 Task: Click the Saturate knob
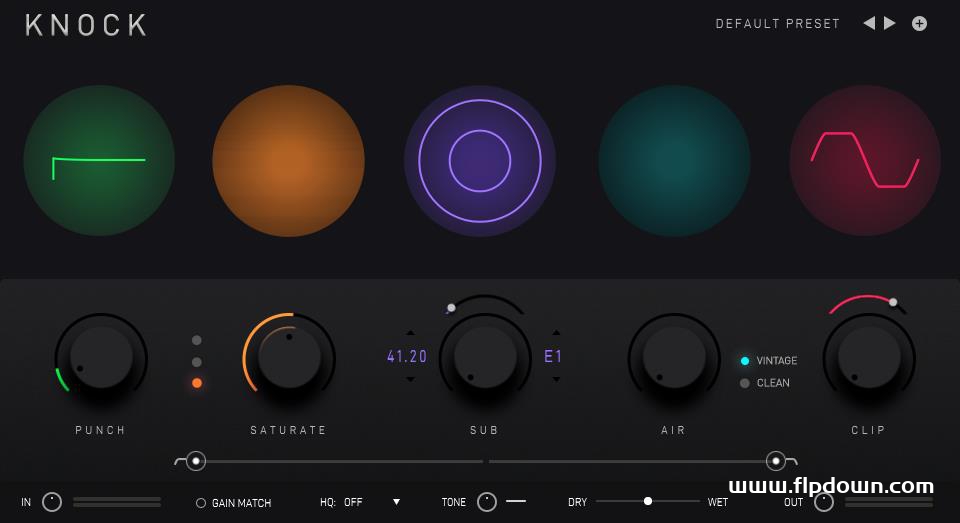[x=289, y=358]
